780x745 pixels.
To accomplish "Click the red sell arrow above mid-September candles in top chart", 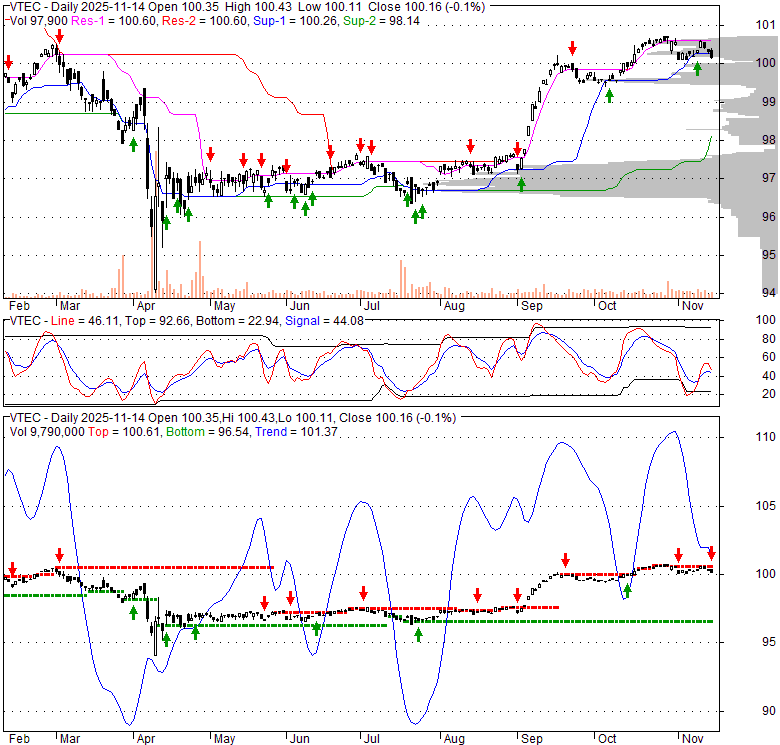I will (x=573, y=48).
